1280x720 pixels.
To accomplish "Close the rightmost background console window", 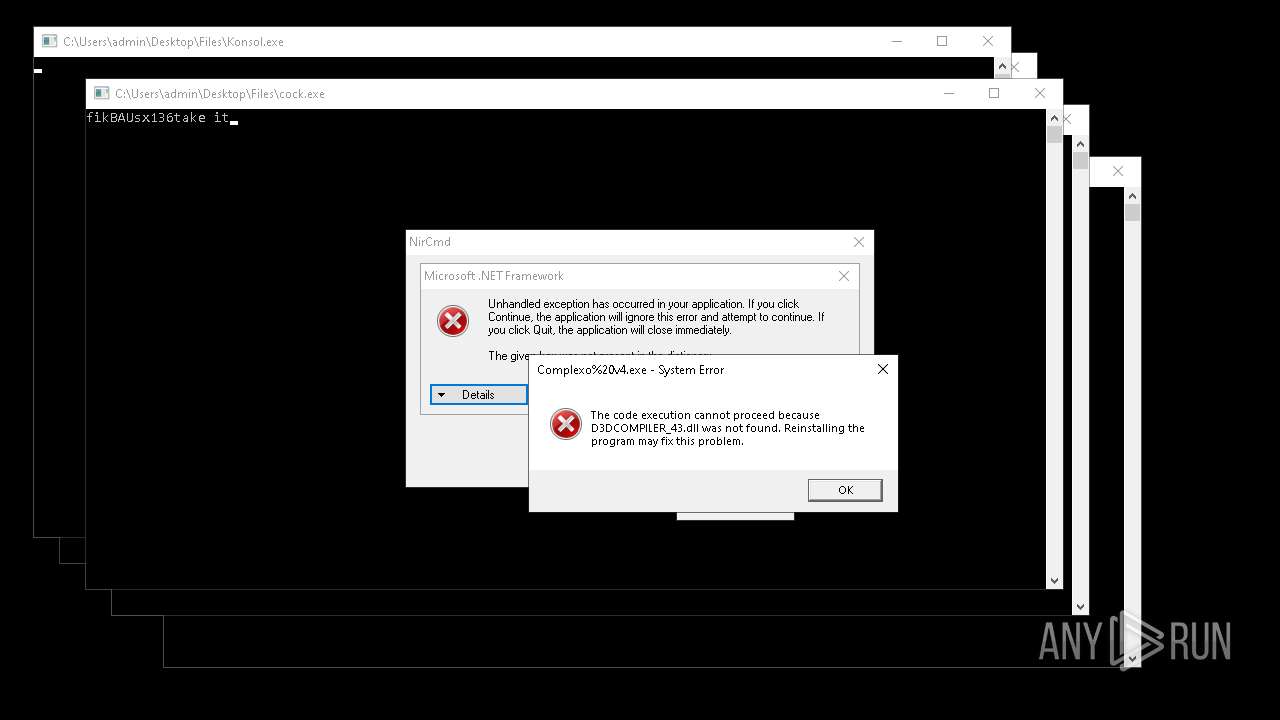I will [1118, 171].
